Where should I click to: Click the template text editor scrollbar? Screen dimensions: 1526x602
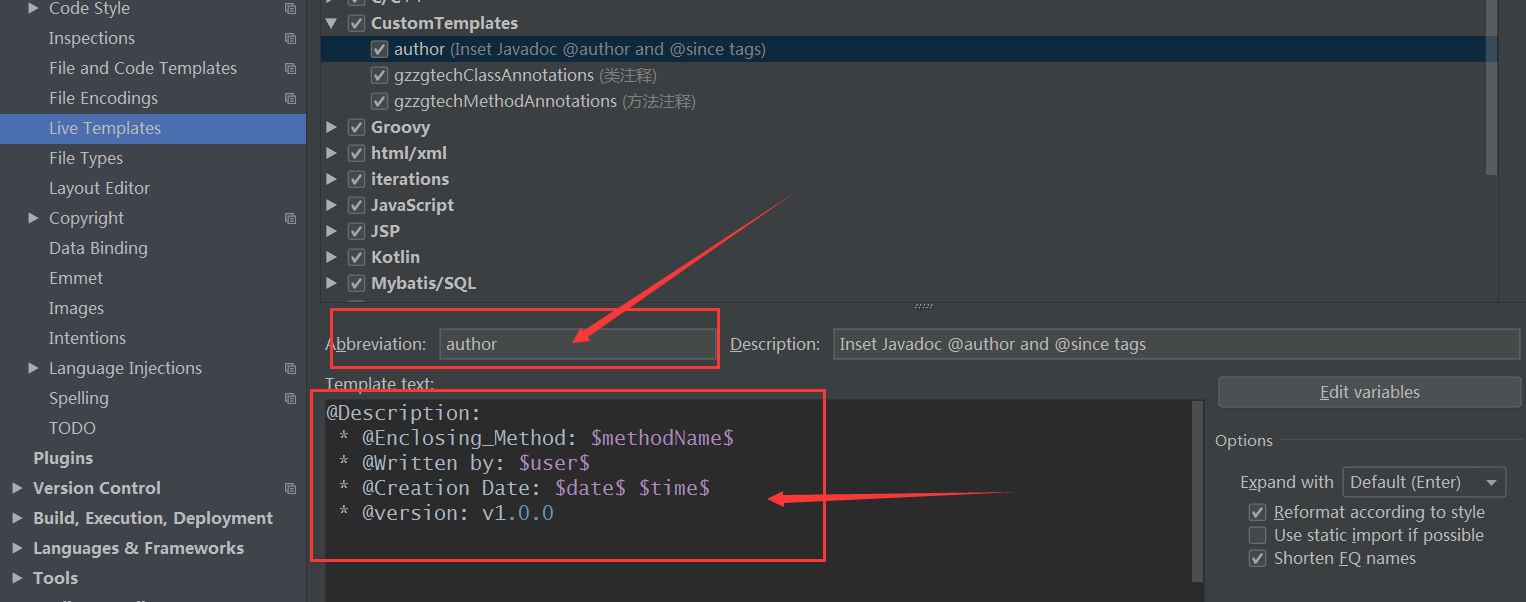tap(1198, 490)
